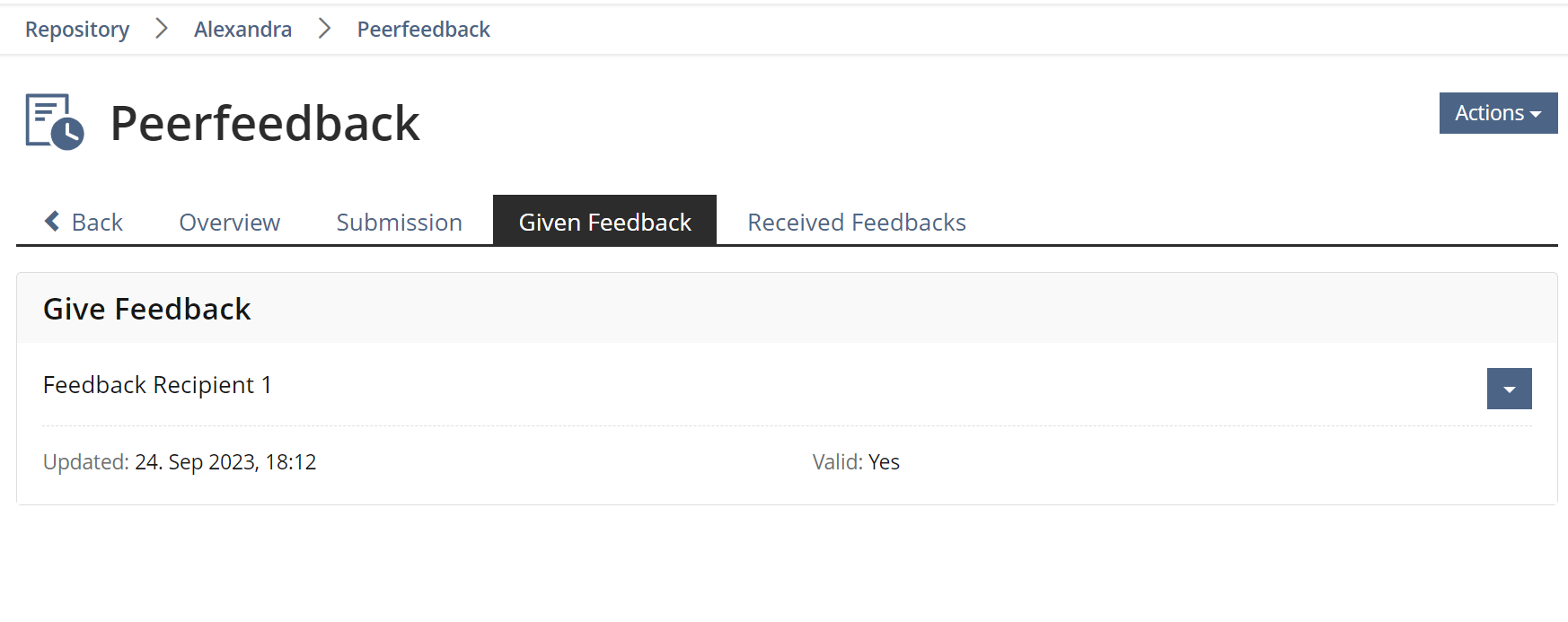Click the small caret on the Actions button
This screenshot has width=1568, height=622.
click(x=1537, y=114)
